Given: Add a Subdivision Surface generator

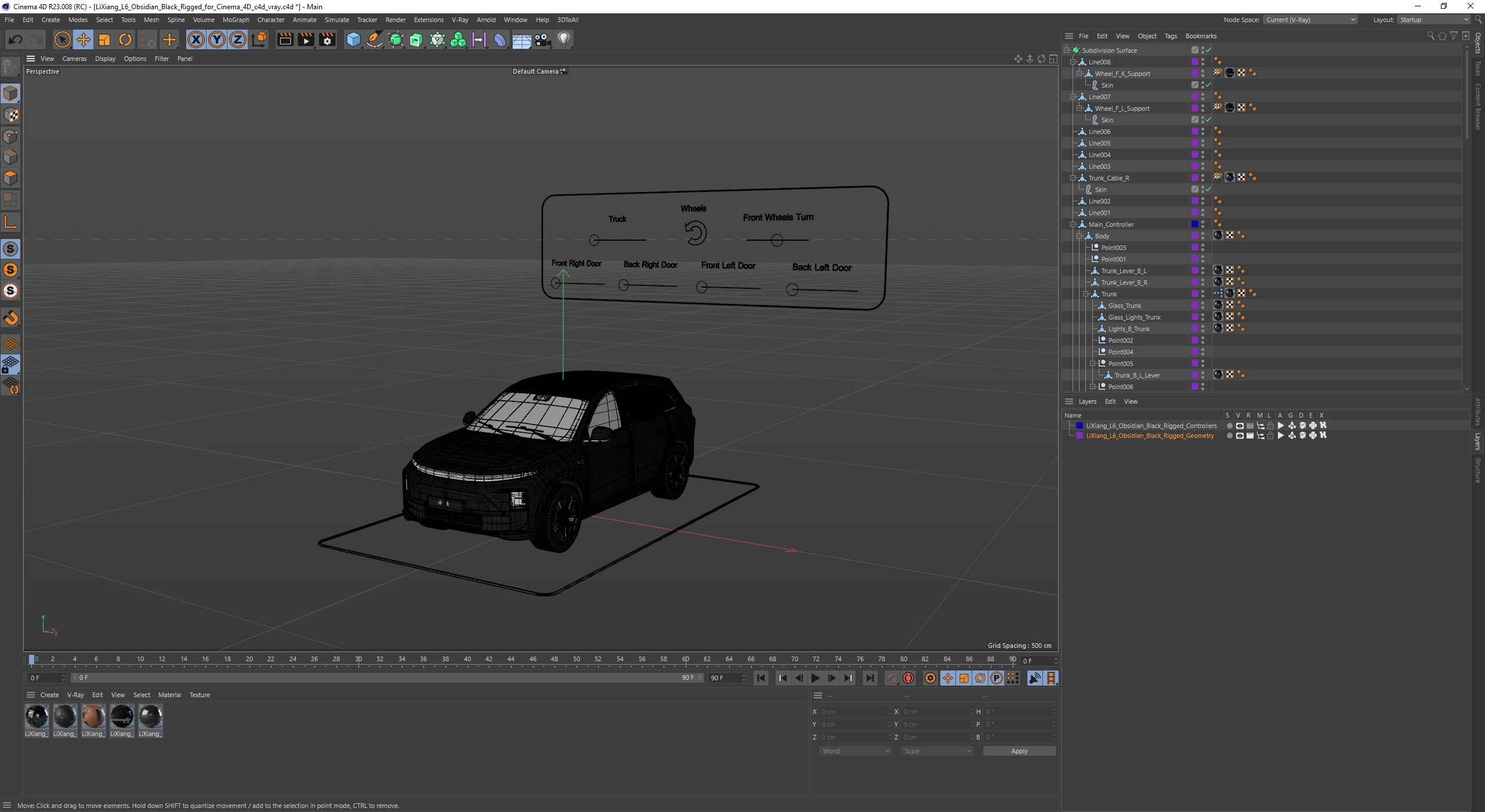Looking at the screenshot, I should (x=396, y=39).
